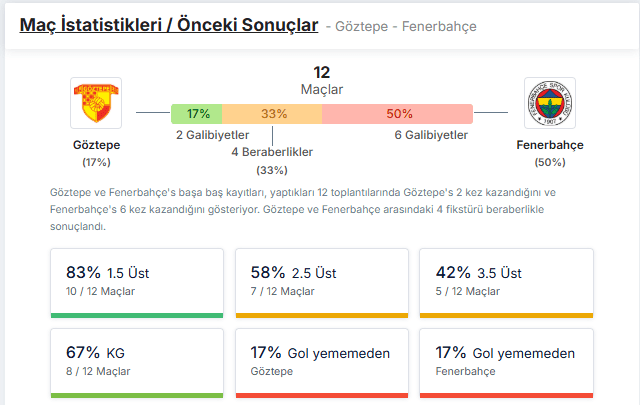Click the 12 Maçlar total count
Image resolution: width=640 pixels, height=405 pixels.
click(x=322, y=80)
